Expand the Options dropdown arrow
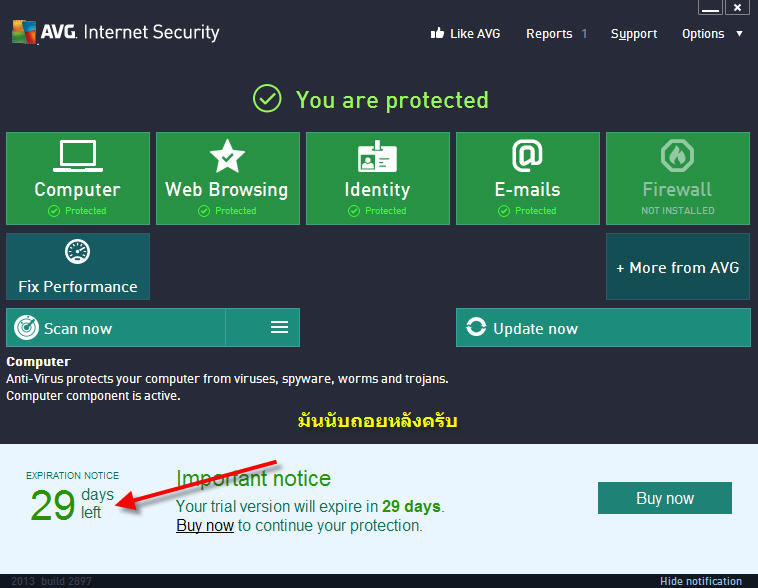 [739, 33]
